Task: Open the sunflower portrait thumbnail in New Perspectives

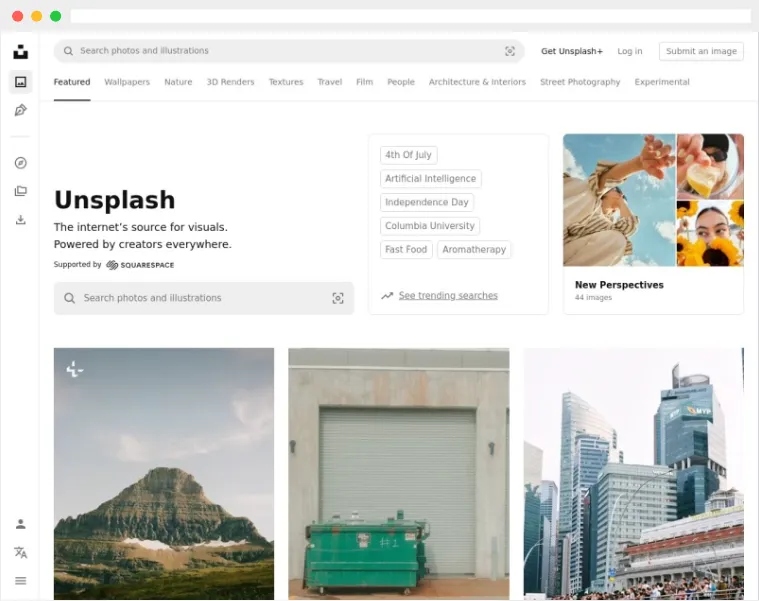Action: pyautogui.click(x=710, y=234)
